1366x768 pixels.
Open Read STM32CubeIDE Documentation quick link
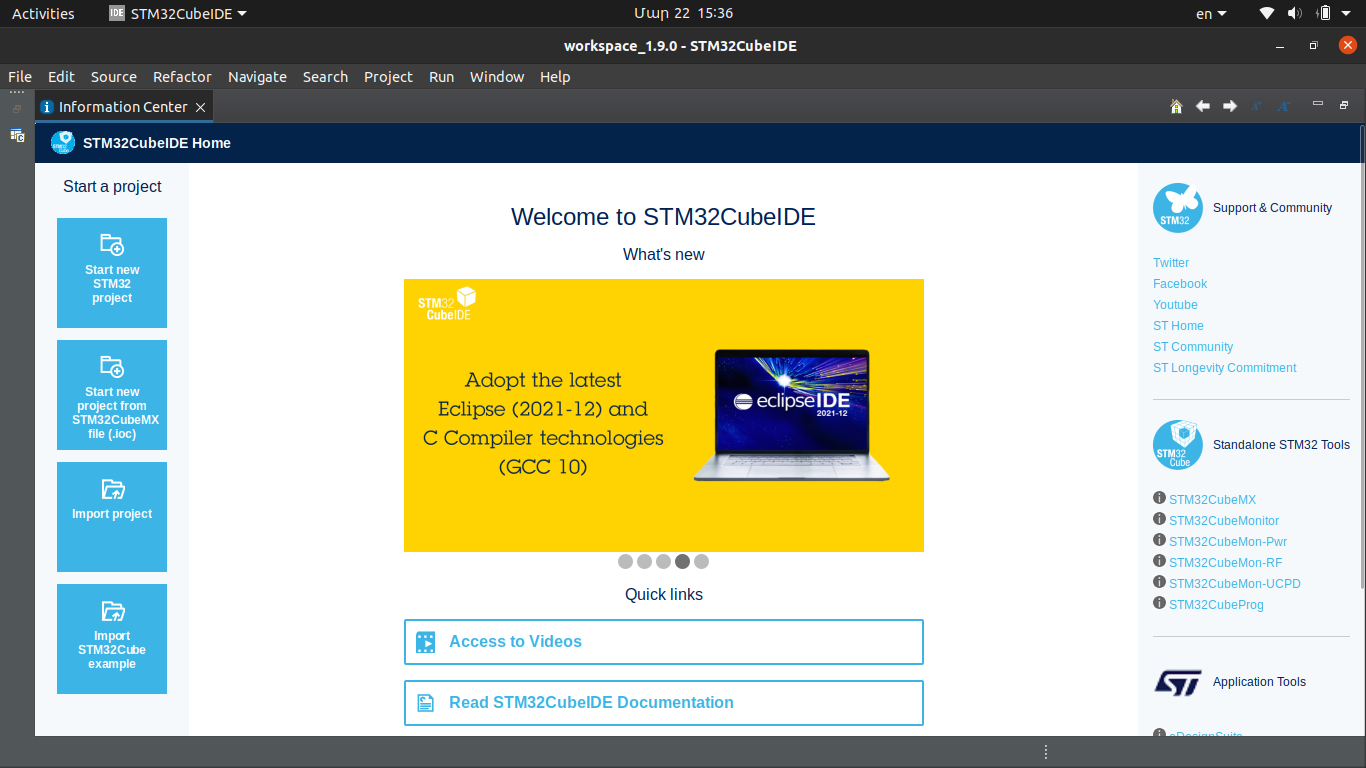664,703
